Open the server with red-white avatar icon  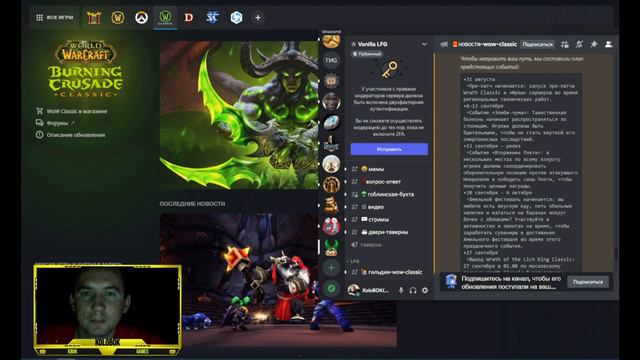click(x=331, y=226)
